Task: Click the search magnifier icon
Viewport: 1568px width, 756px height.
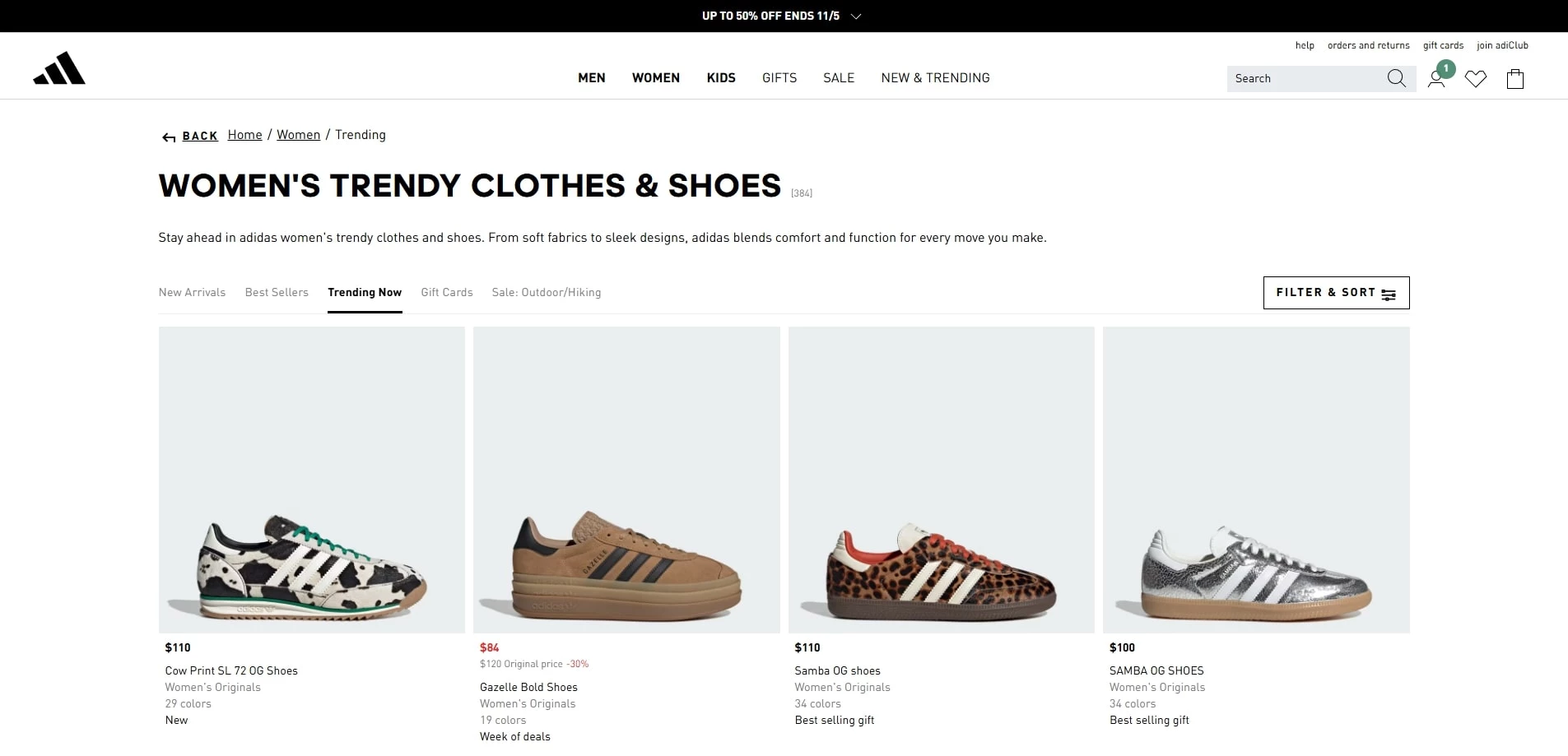Action: click(1396, 78)
